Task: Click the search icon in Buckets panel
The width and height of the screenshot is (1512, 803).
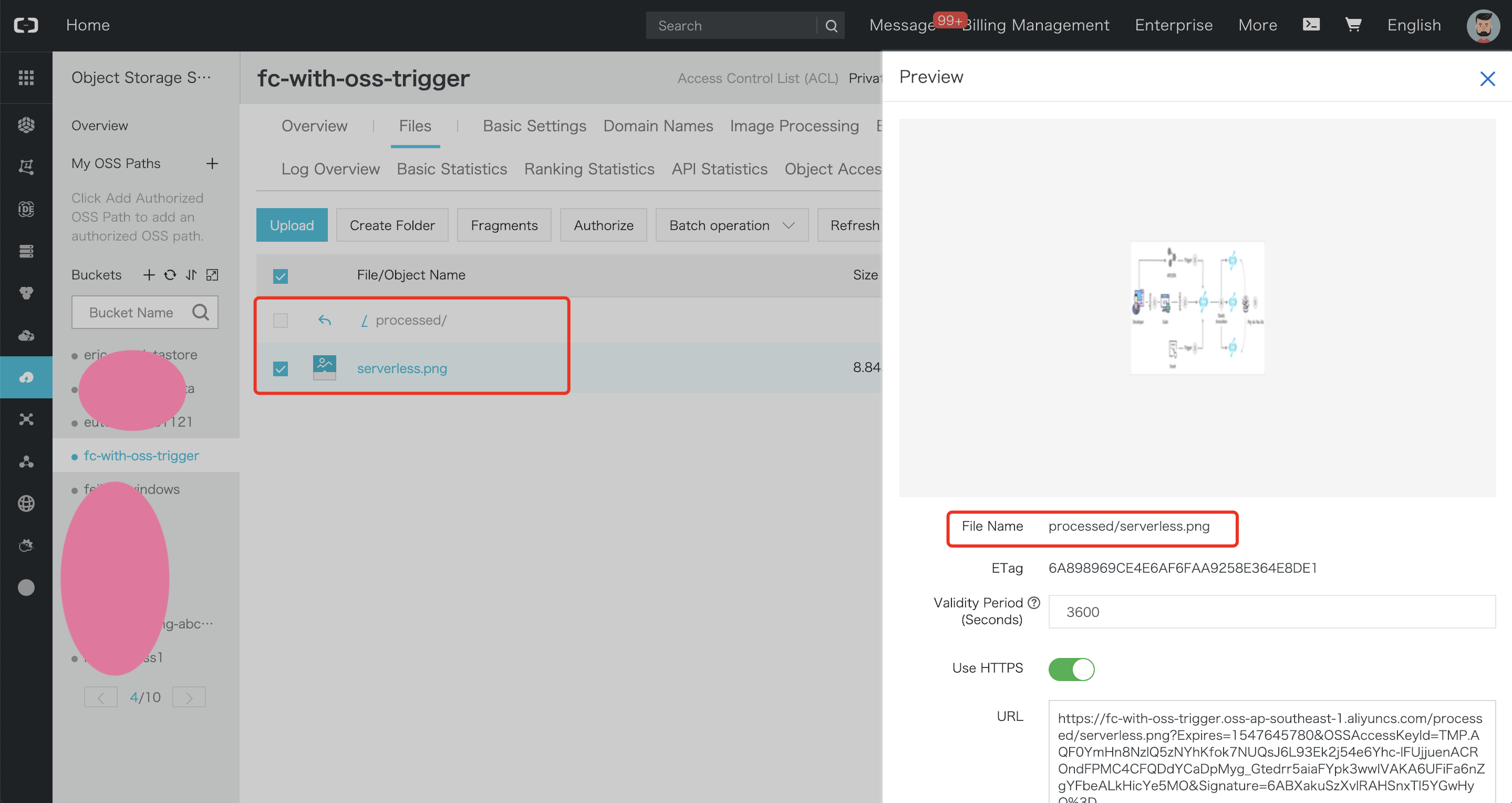Action: coord(200,311)
